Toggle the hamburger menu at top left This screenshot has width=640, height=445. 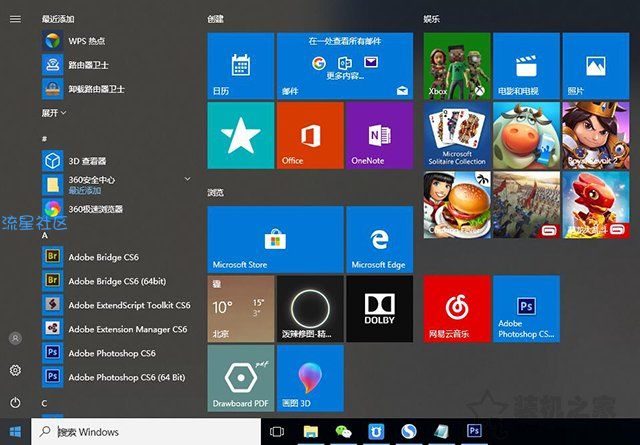click(15, 19)
